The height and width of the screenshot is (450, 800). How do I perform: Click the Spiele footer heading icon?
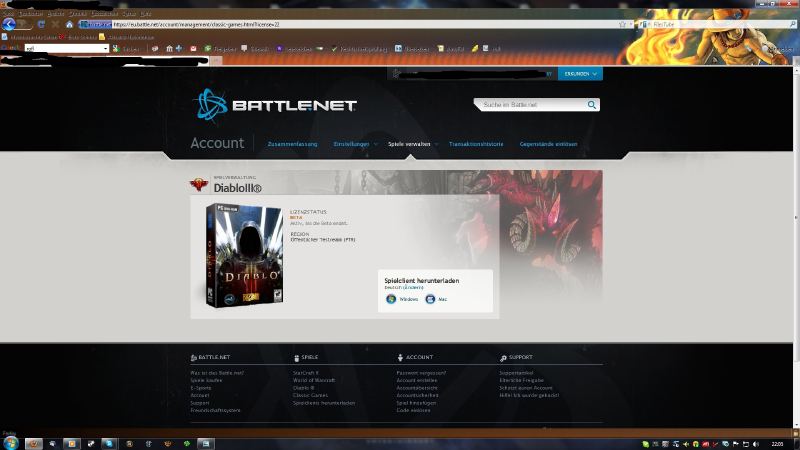tap(296, 358)
